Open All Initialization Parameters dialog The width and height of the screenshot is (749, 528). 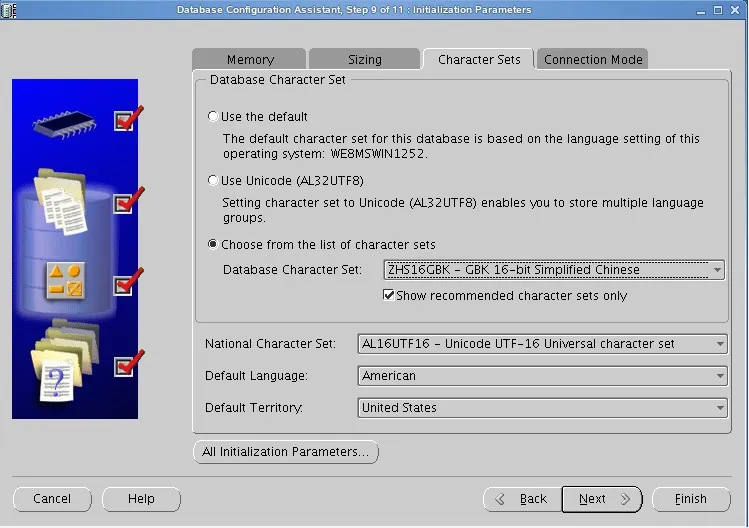tap(286, 452)
